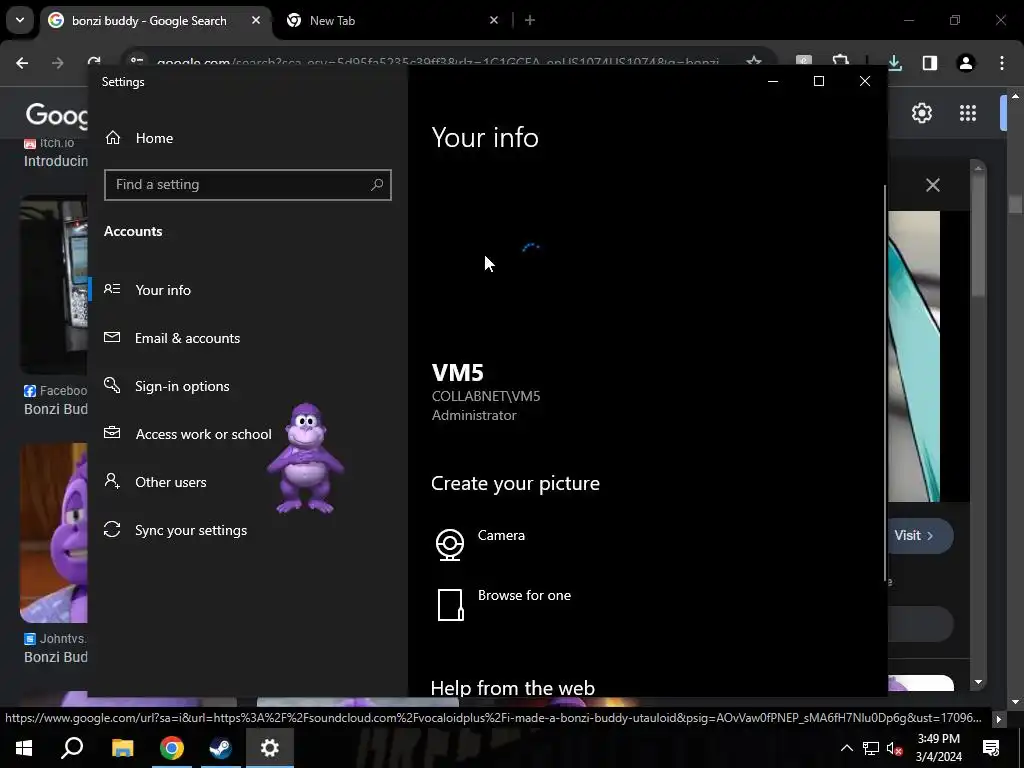Open Chrome from the taskbar
Screen dimensions: 1024x768
172,748
